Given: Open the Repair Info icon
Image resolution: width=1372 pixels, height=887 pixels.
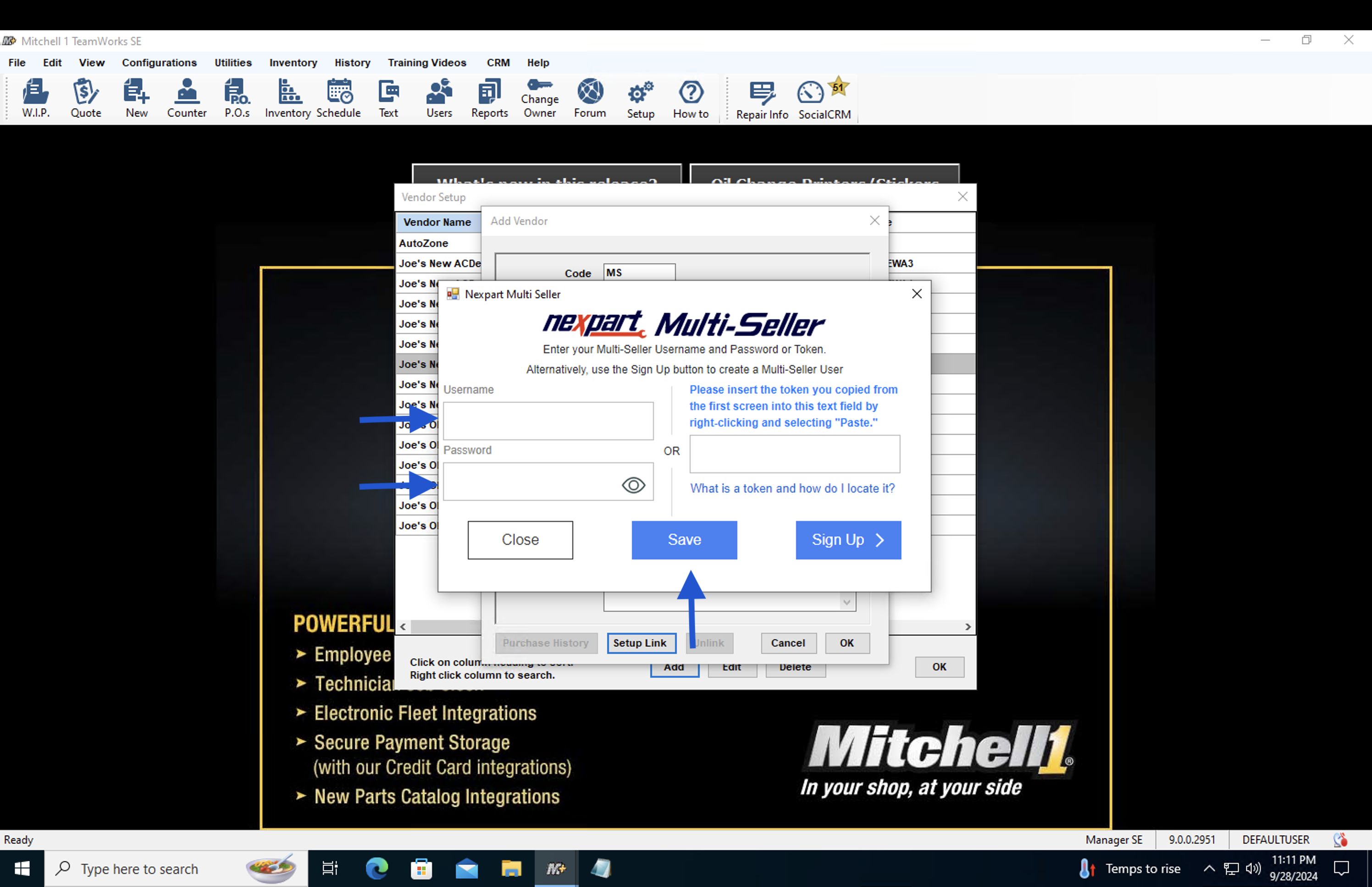Looking at the screenshot, I should point(762,99).
